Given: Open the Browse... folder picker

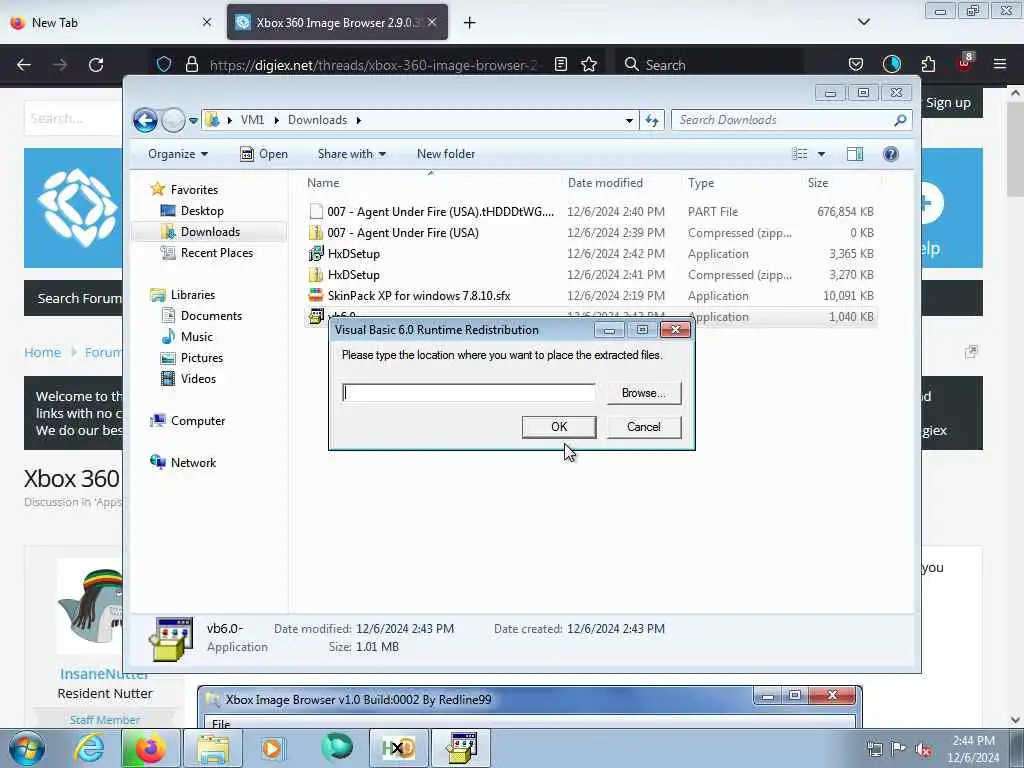Looking at the screenshot, I should tap(643, 392).
